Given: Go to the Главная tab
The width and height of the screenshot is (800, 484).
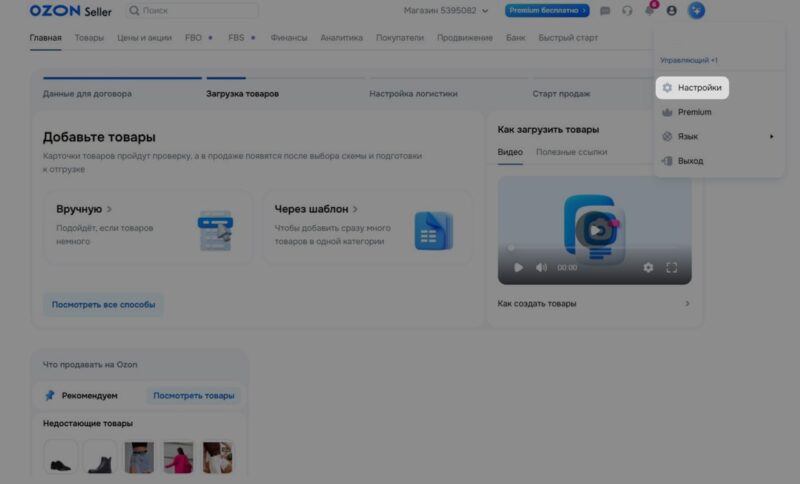Looking at the screenshot, I should click(x=45, y=38).
